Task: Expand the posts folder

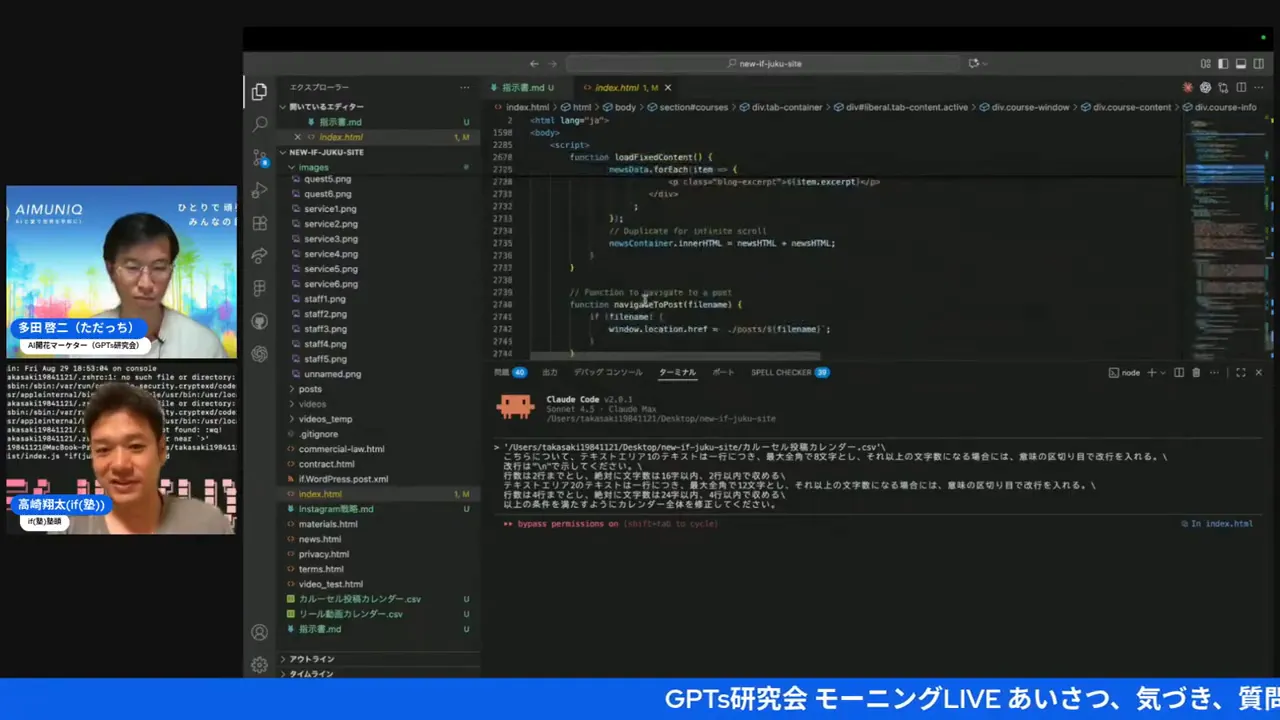Action: [x=310, y=389]
